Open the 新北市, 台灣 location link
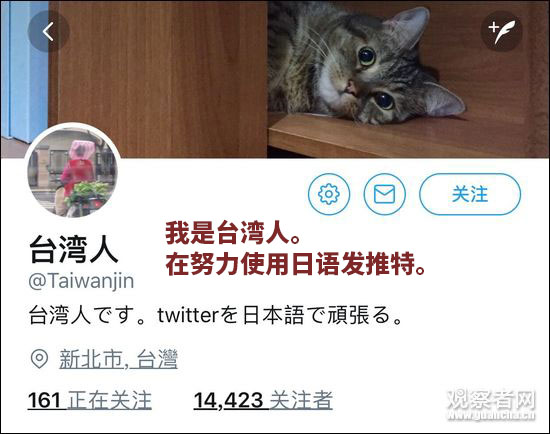550x434 pixels. pyautogui.click(x=119, y=359)
